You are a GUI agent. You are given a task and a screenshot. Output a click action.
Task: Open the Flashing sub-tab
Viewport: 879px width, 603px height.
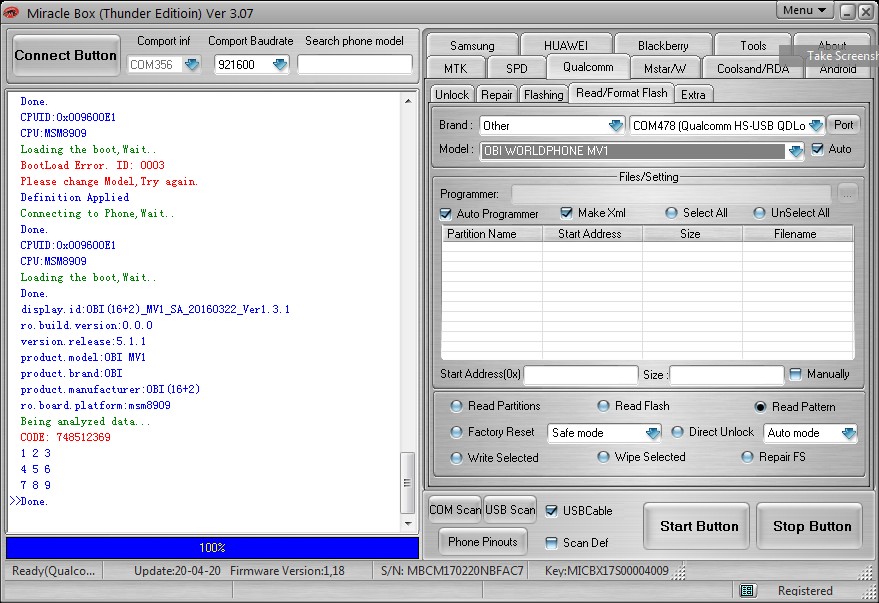click(543, 95)
